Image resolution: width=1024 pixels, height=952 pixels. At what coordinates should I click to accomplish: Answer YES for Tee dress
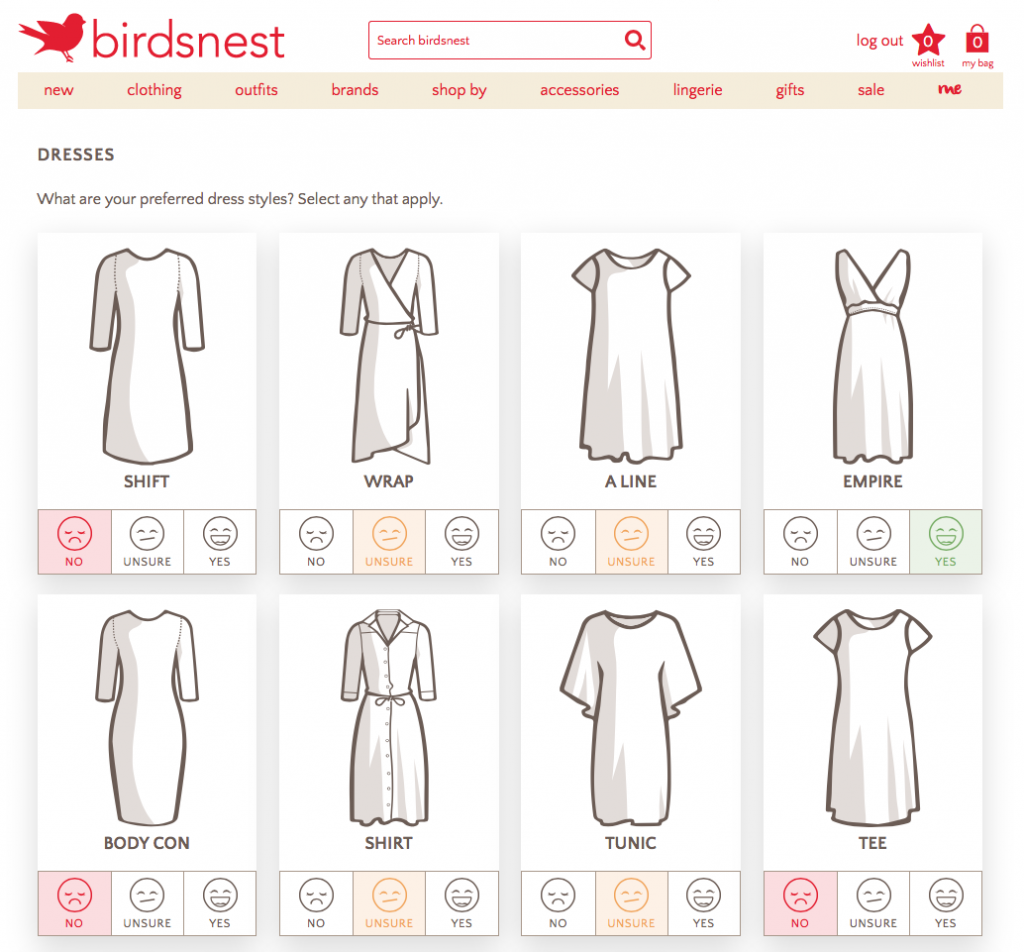(x=946, y=904)
